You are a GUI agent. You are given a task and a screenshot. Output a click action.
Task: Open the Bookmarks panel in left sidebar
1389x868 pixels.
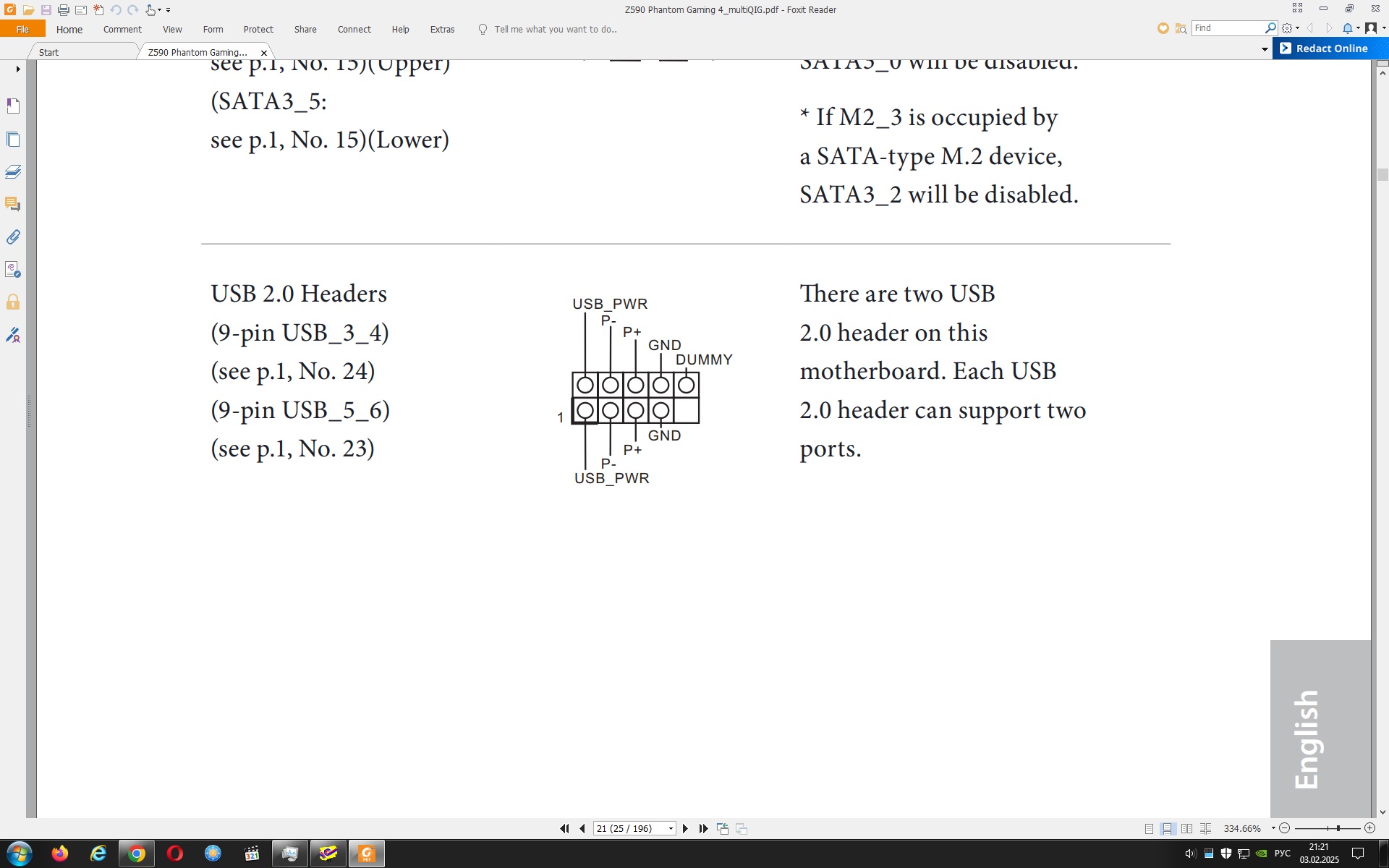coord(13,106)
